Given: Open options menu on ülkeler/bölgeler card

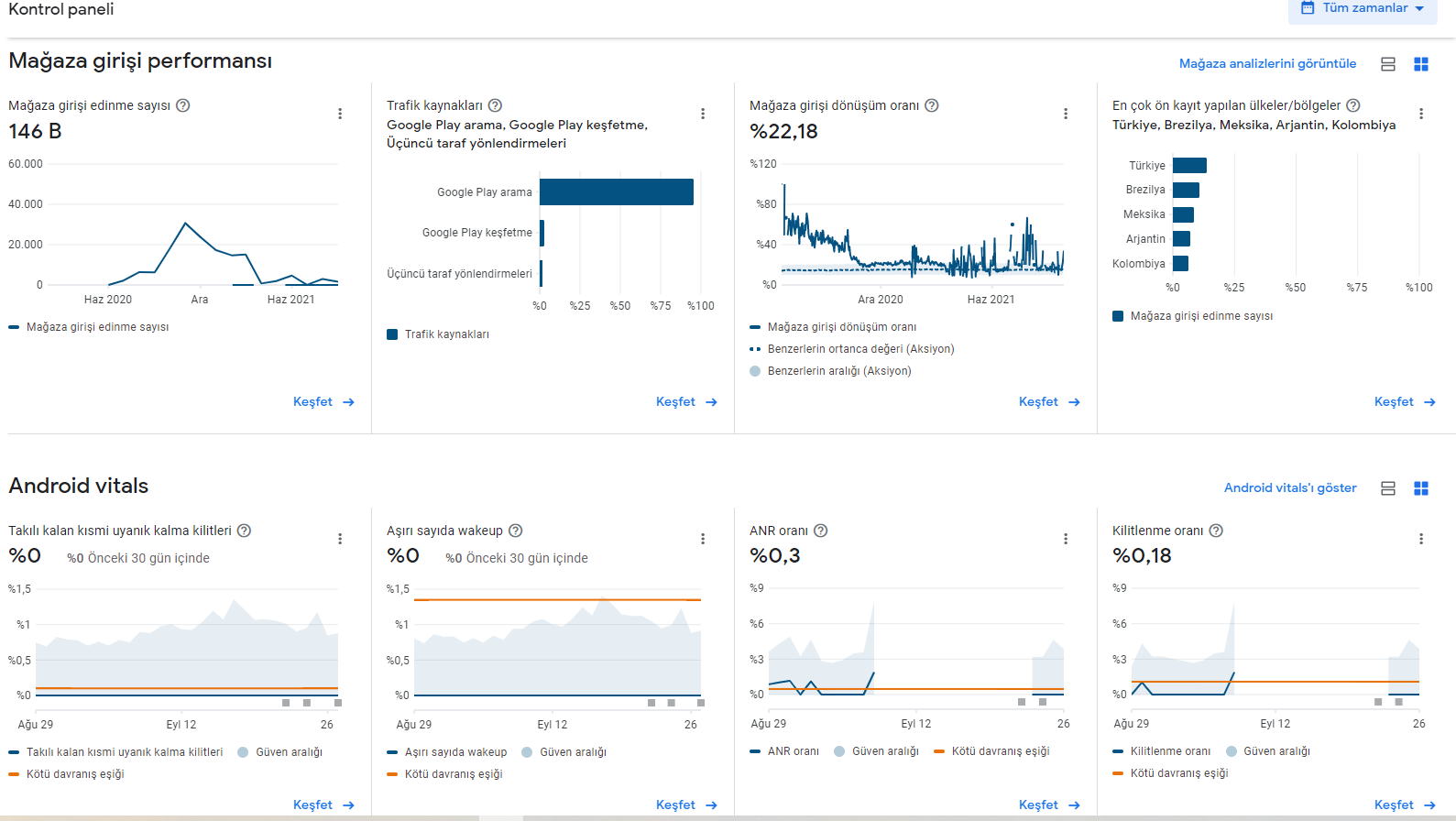Looking at the screenshot, I should pyautogui.click(x=1421, y=114).
